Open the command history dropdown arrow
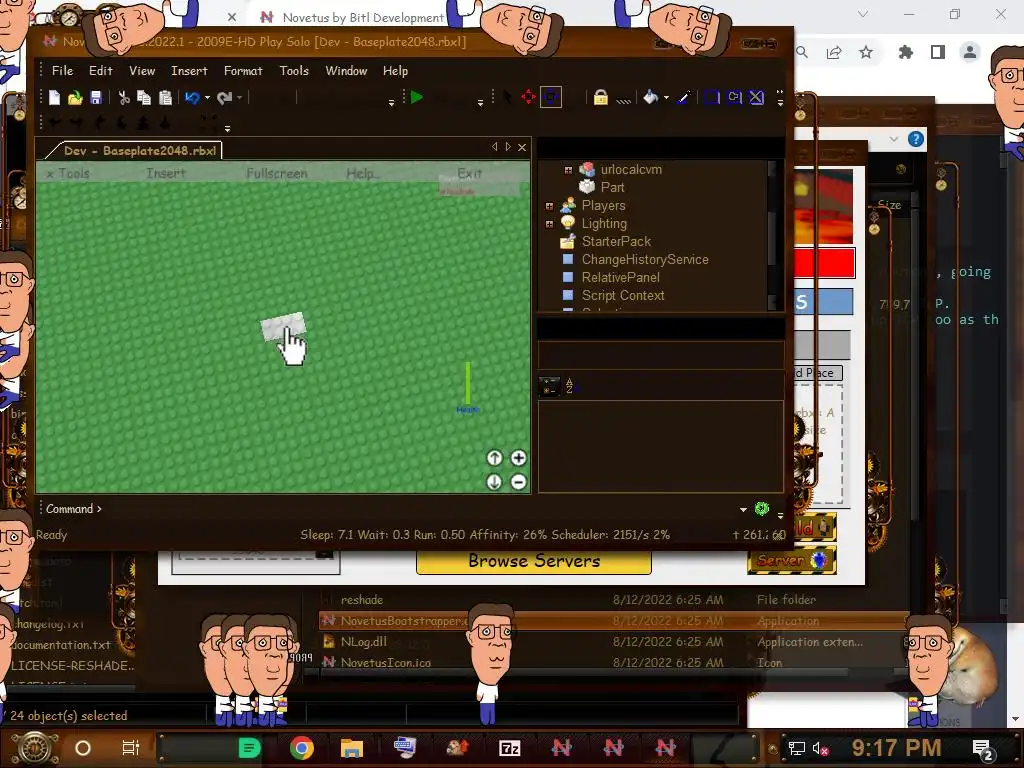 (743, 509)
